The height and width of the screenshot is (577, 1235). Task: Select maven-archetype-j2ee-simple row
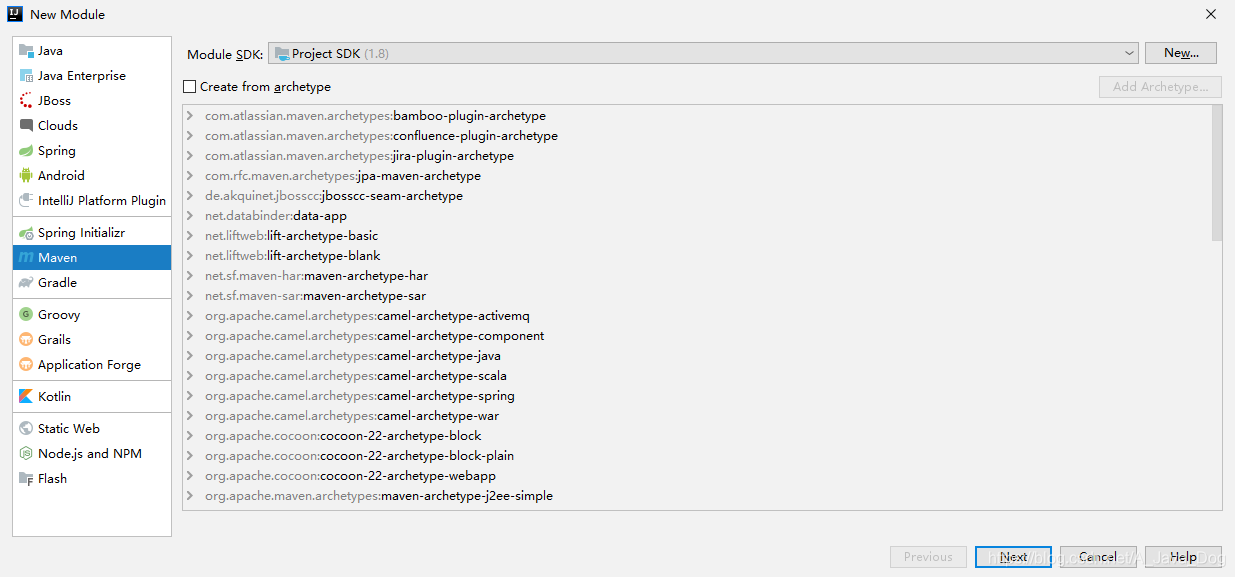coord(696,496)
